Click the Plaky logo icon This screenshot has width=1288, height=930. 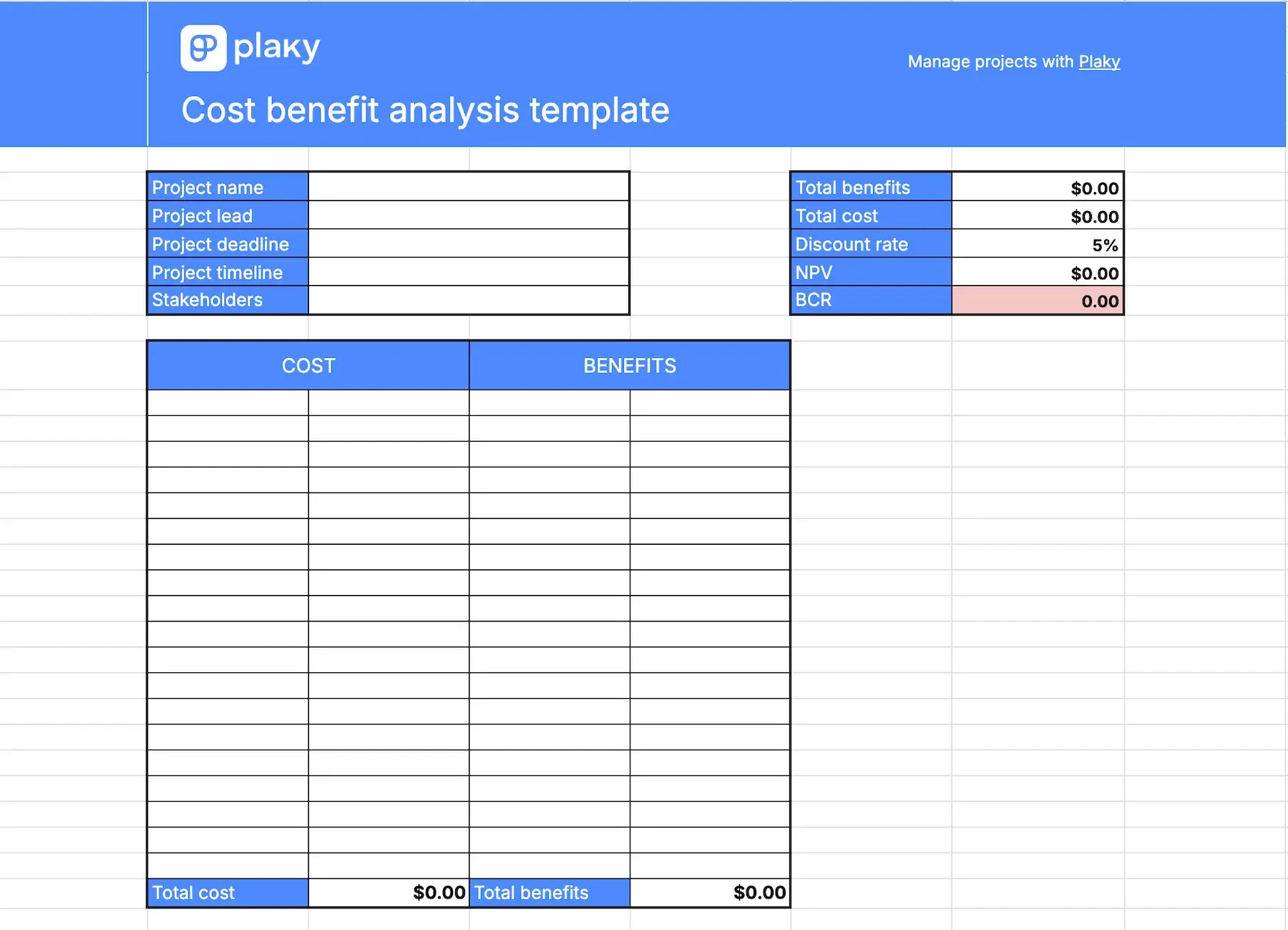click(203, 48)
